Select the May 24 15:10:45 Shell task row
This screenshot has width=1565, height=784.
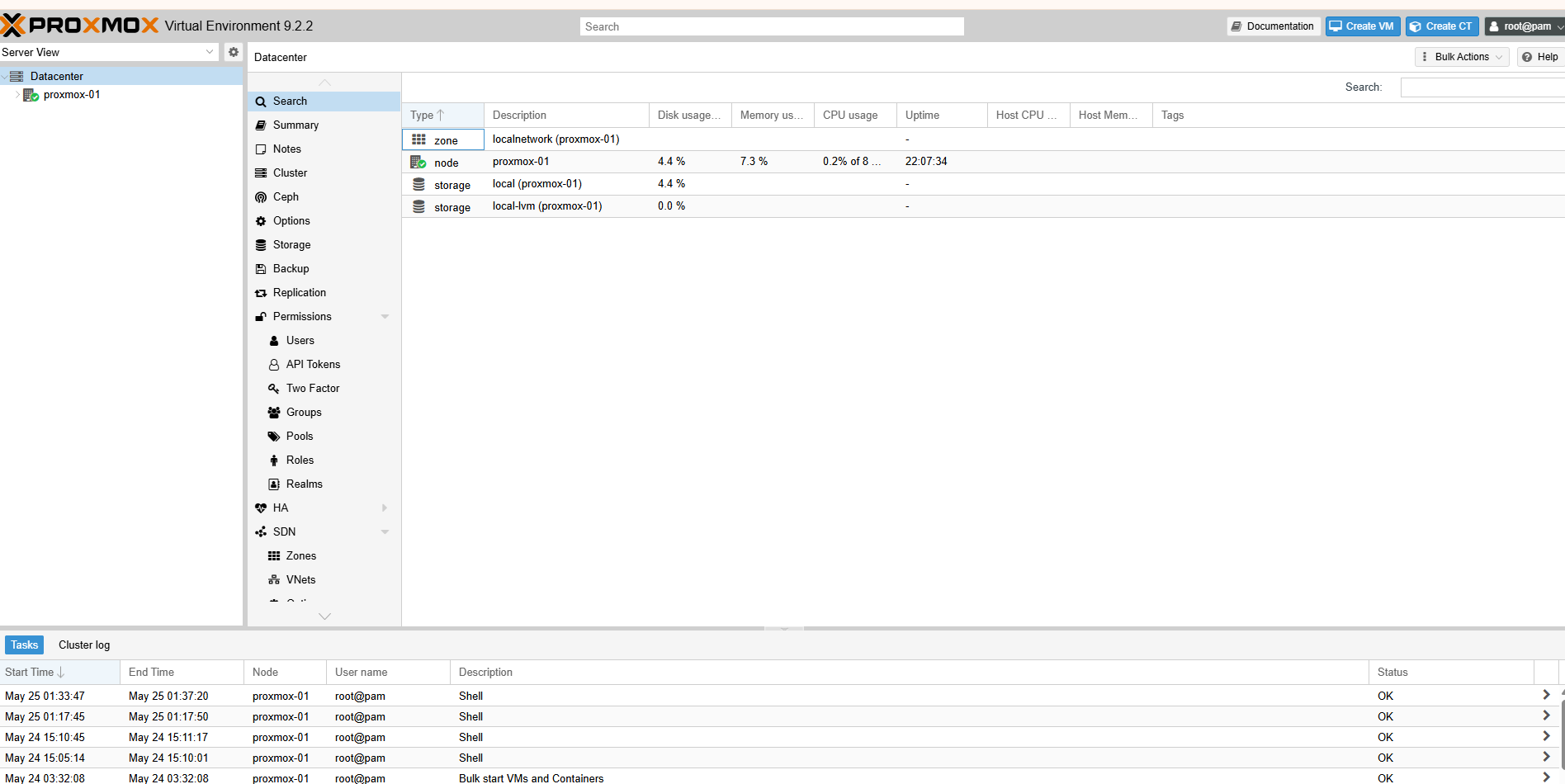click(780, 738)
